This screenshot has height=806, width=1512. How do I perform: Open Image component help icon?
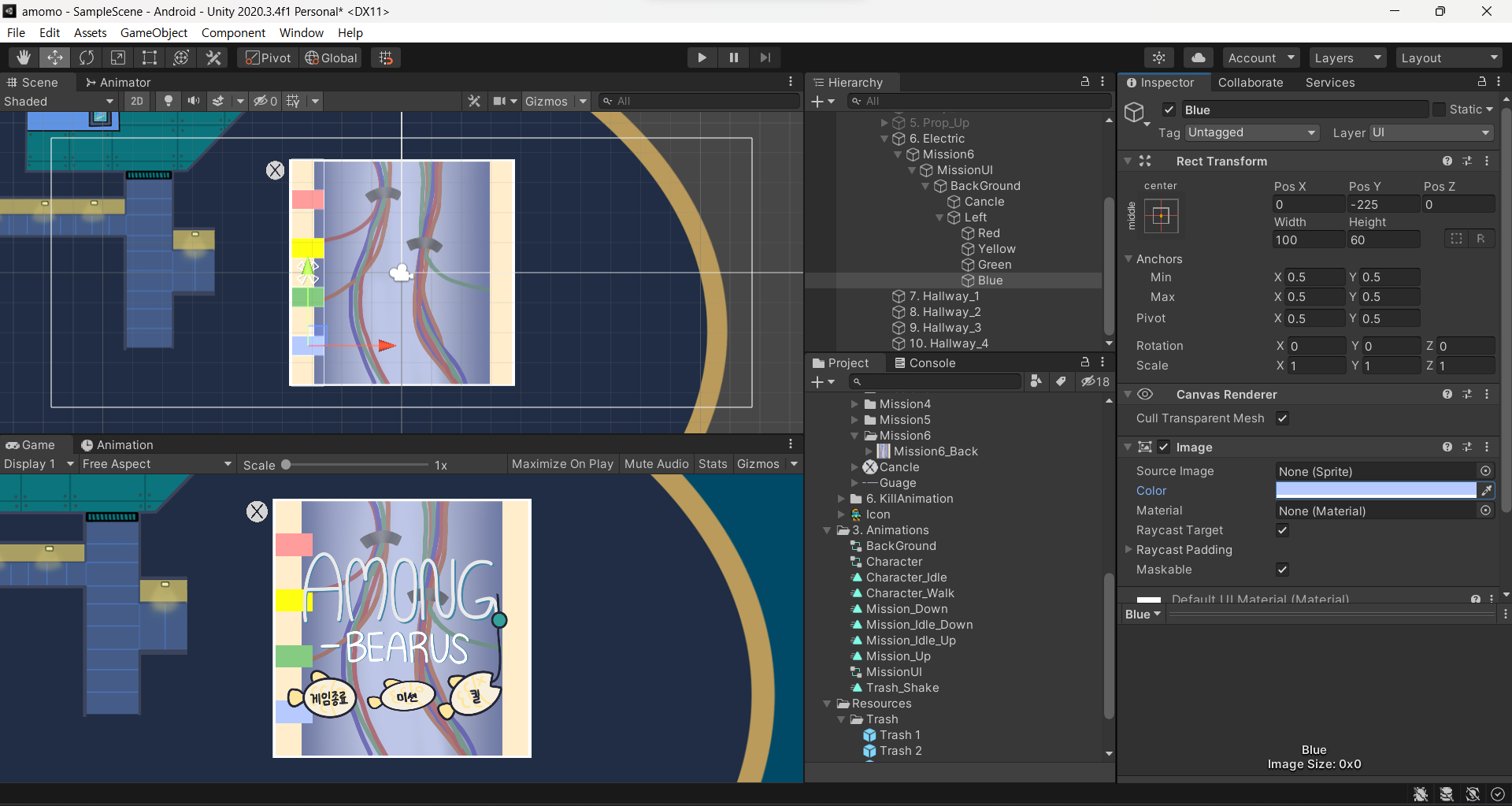point(1447,447)
